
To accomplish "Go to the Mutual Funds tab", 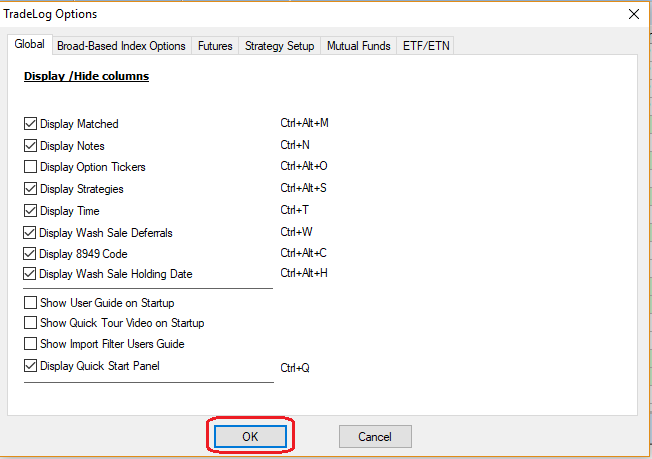I will point(358,46).
